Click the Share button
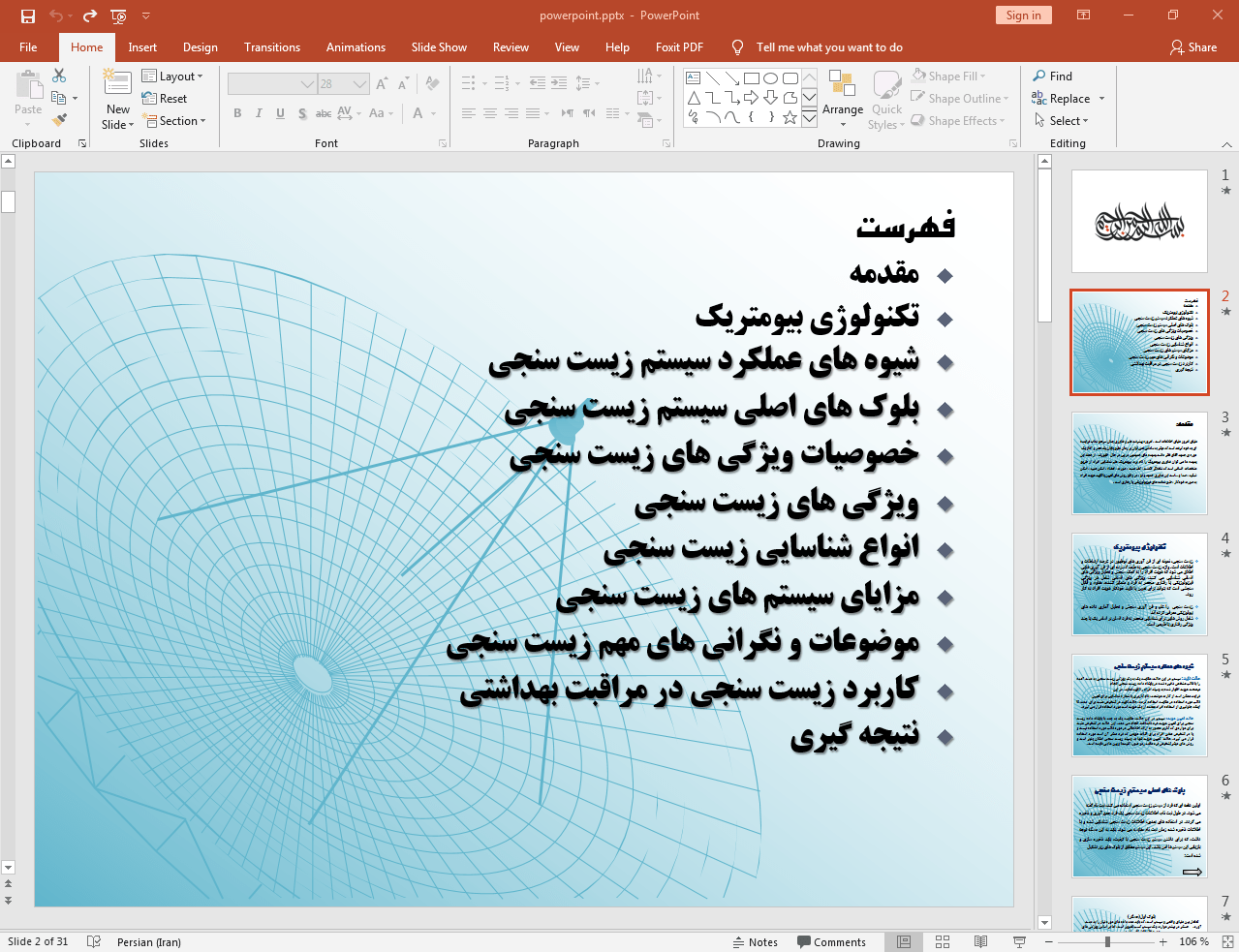This screenshot has height=952, width=1239. pyautogui.click(x=1193, y=46)
